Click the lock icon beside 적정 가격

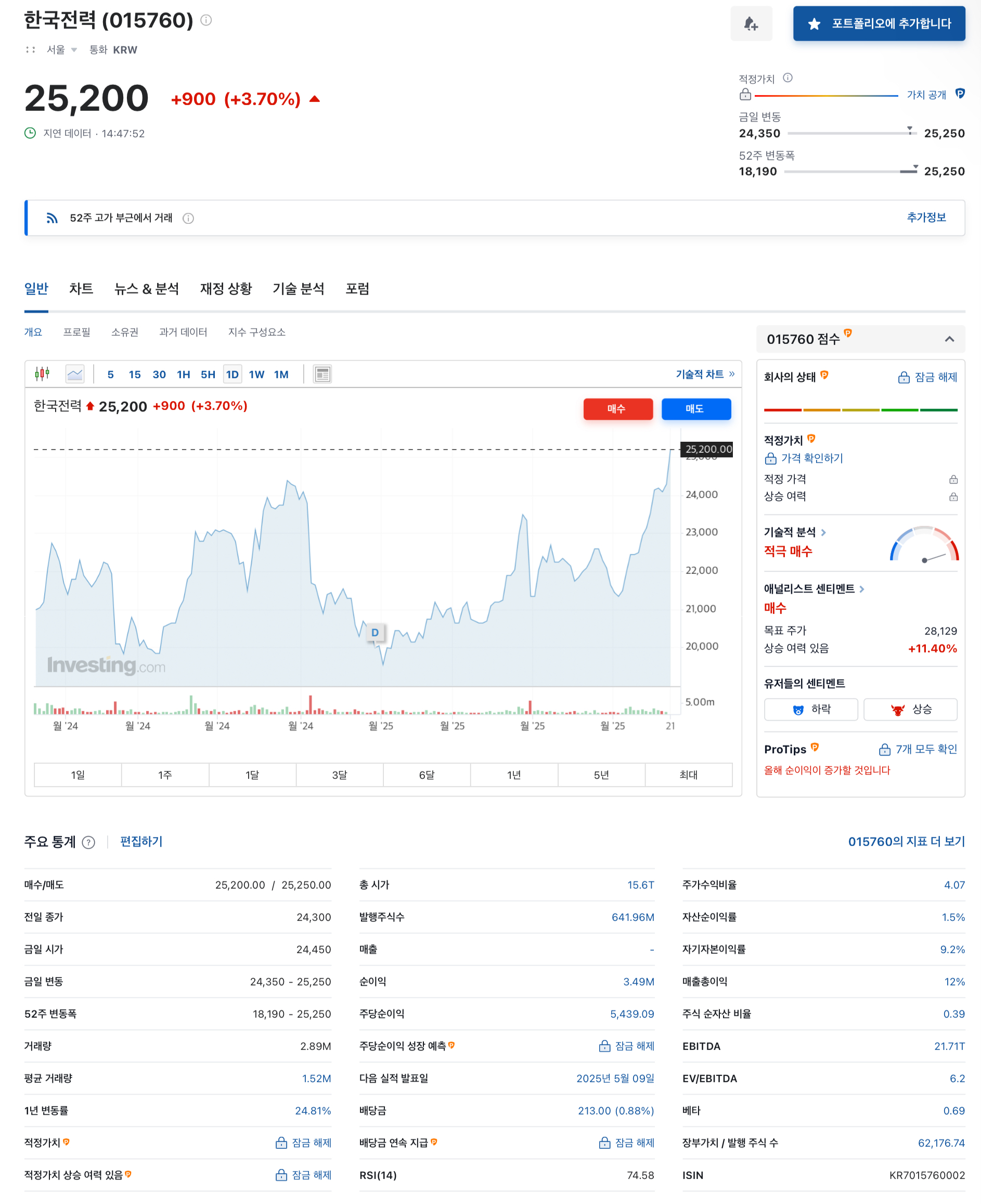pyautogui.click(x=953, y=479)
